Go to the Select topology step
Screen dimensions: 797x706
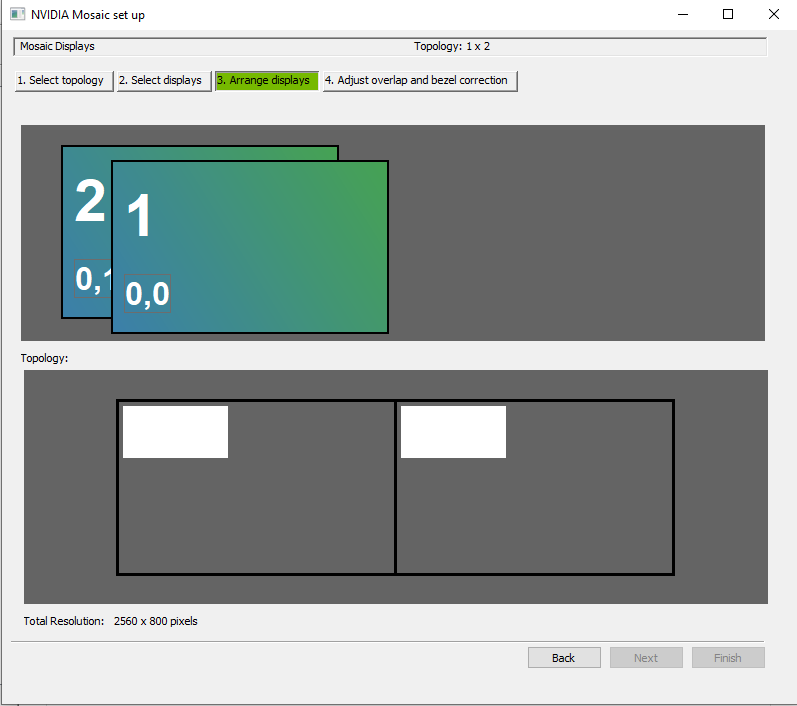click(x=64, y=81)
